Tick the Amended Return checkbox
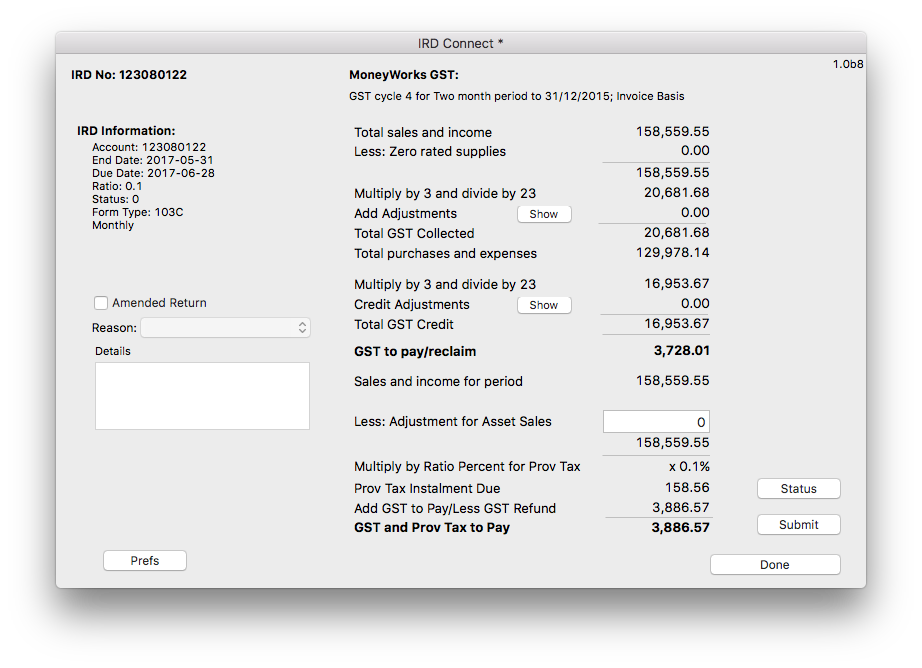The image size is (922, 668). (x=101, y=303)
